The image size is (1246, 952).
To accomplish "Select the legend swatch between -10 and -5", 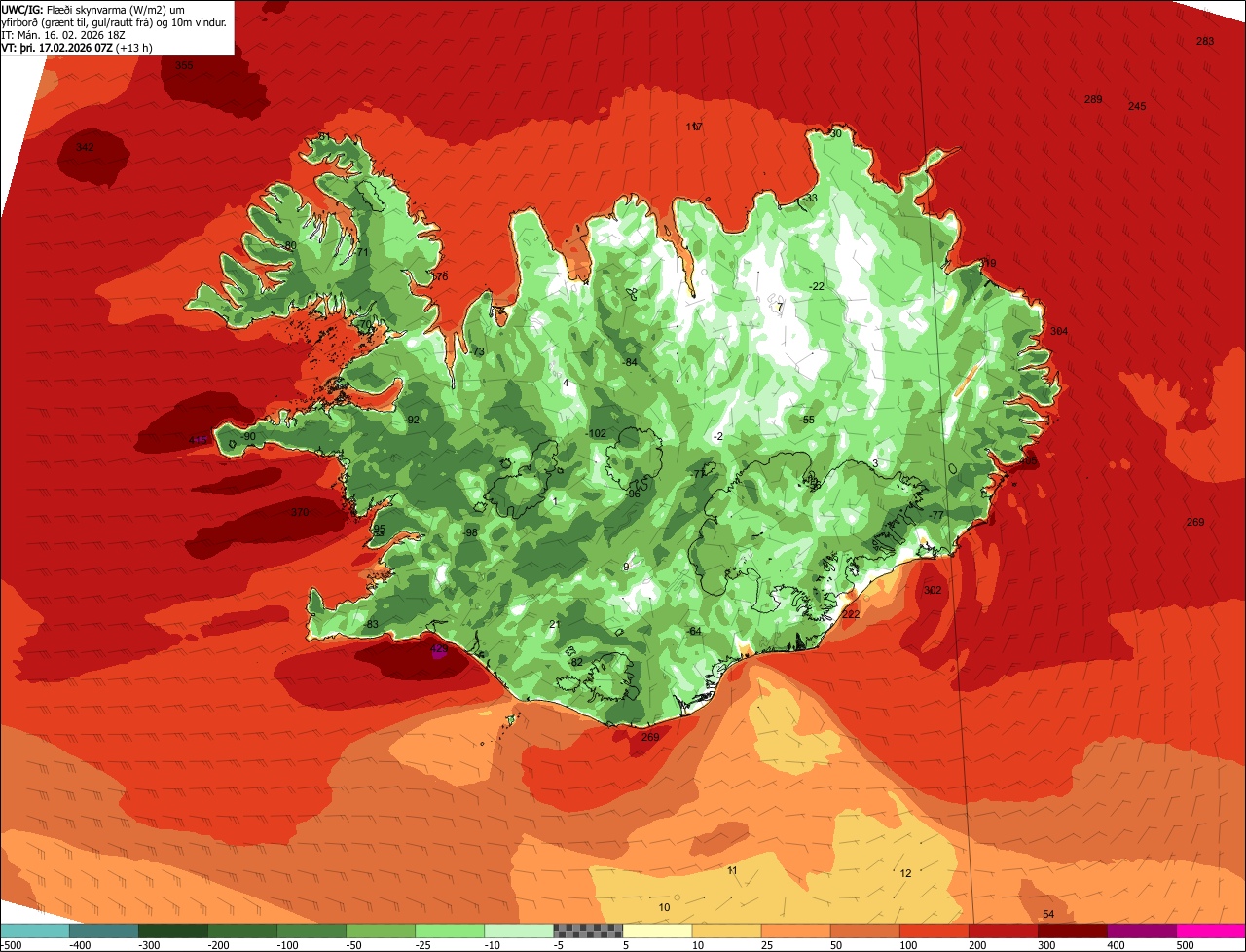I will click(519, 931).
